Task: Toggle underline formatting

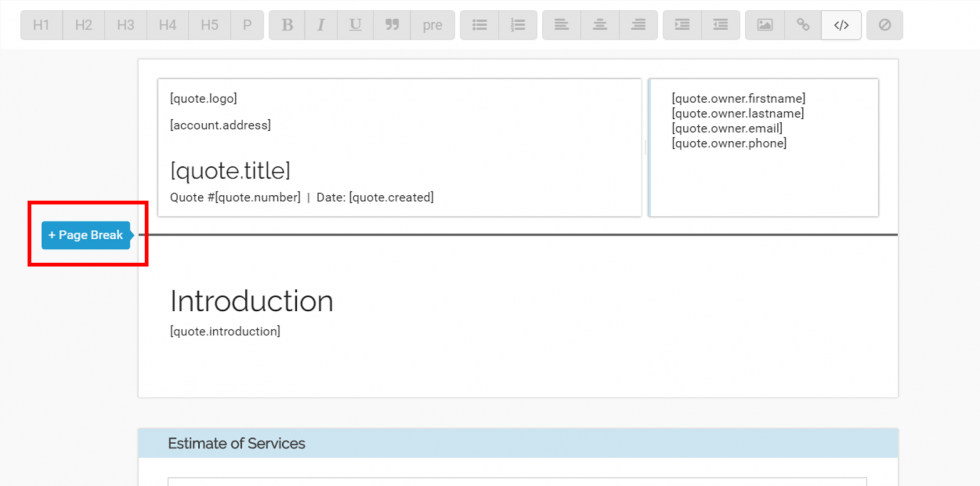Action: click(x=355, y=25)
